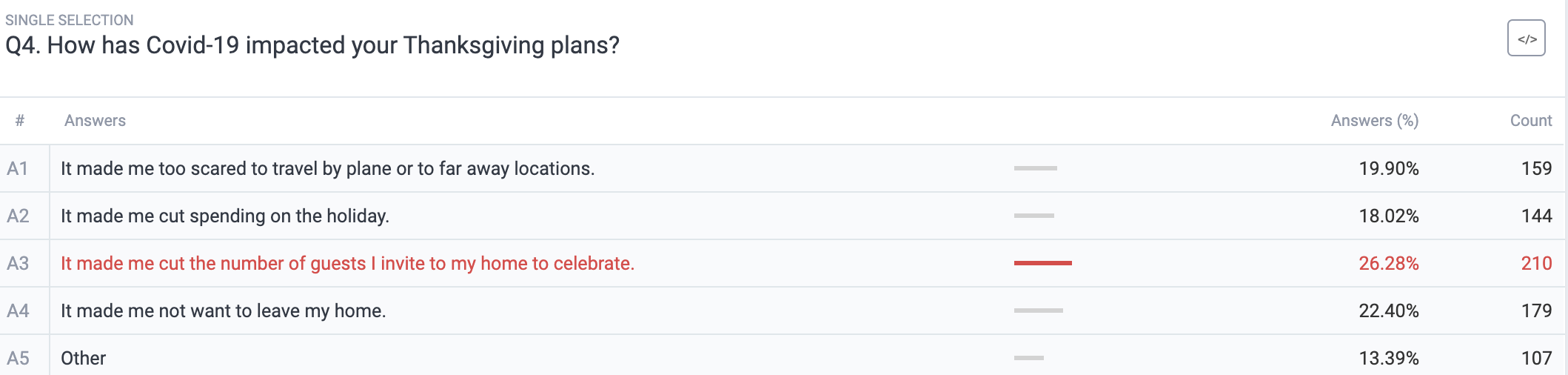Screen dimensions: 1568x375
Task: Click the Q4 Thanksgiving plans question title
Action: coord(312,46)
